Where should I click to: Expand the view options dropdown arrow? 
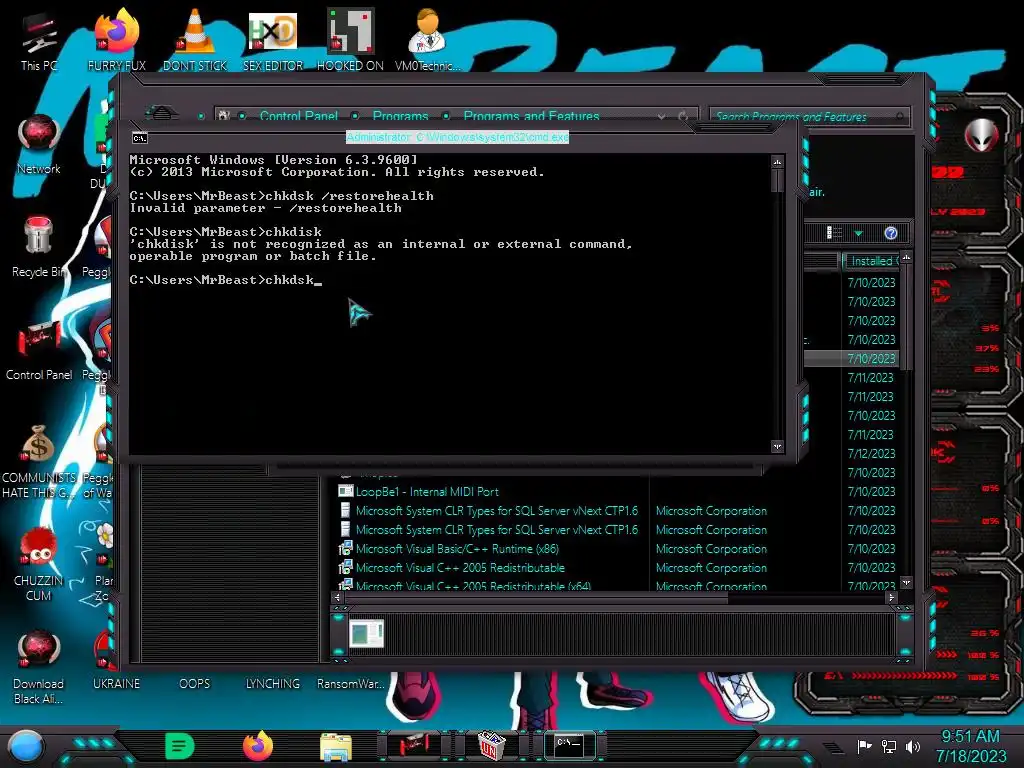pos(858,233)
